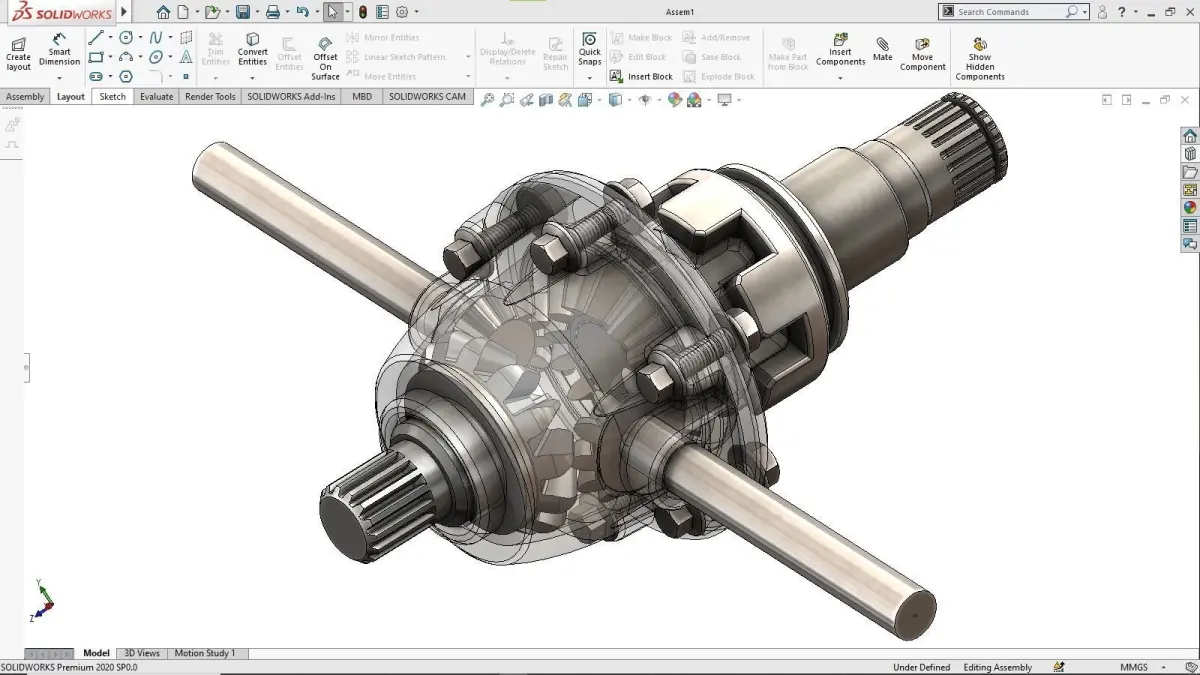
Task: Click Zoom to Area magnifier icon
Action: click(507, 99)
